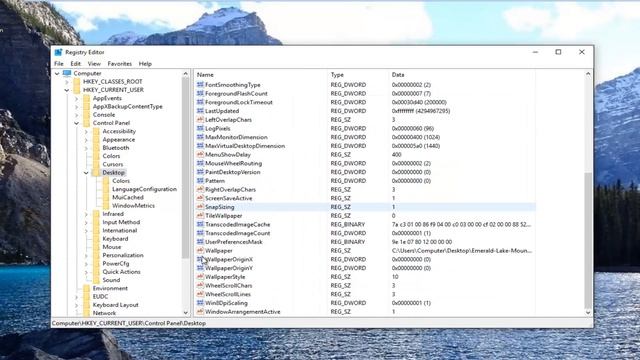Image resolution: width=640 pixels, height=360 pixels.
Task: Open the View menu
Action: point(94,64)
